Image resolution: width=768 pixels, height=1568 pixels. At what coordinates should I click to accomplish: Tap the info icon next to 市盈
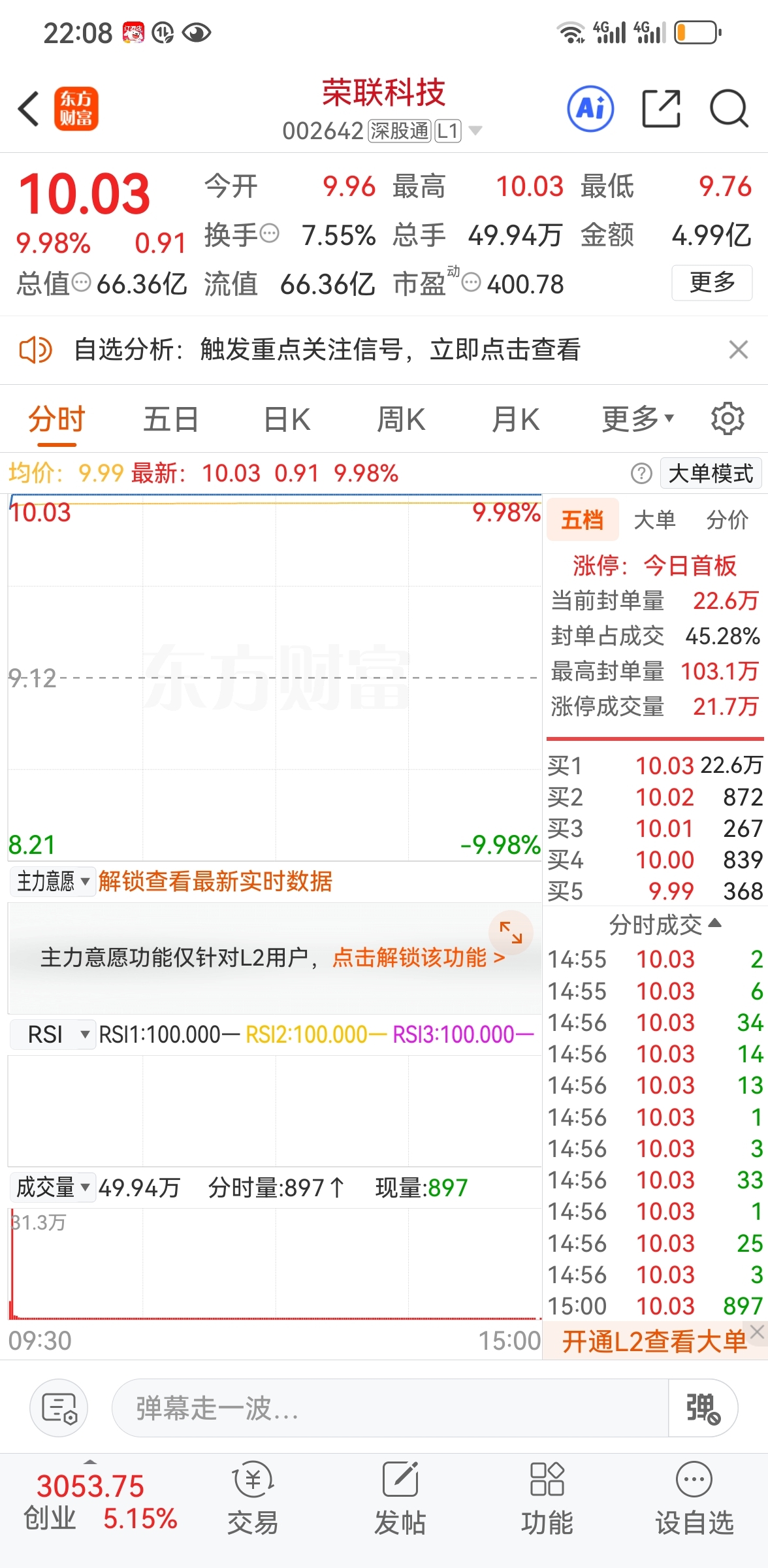click(x=471, y=283)
